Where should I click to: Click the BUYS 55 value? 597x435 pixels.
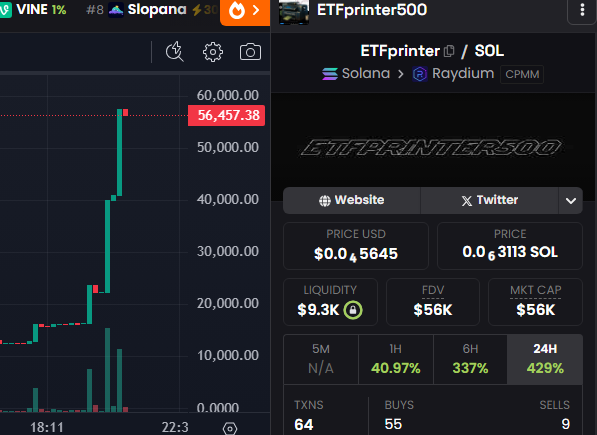tap(393, 424)
